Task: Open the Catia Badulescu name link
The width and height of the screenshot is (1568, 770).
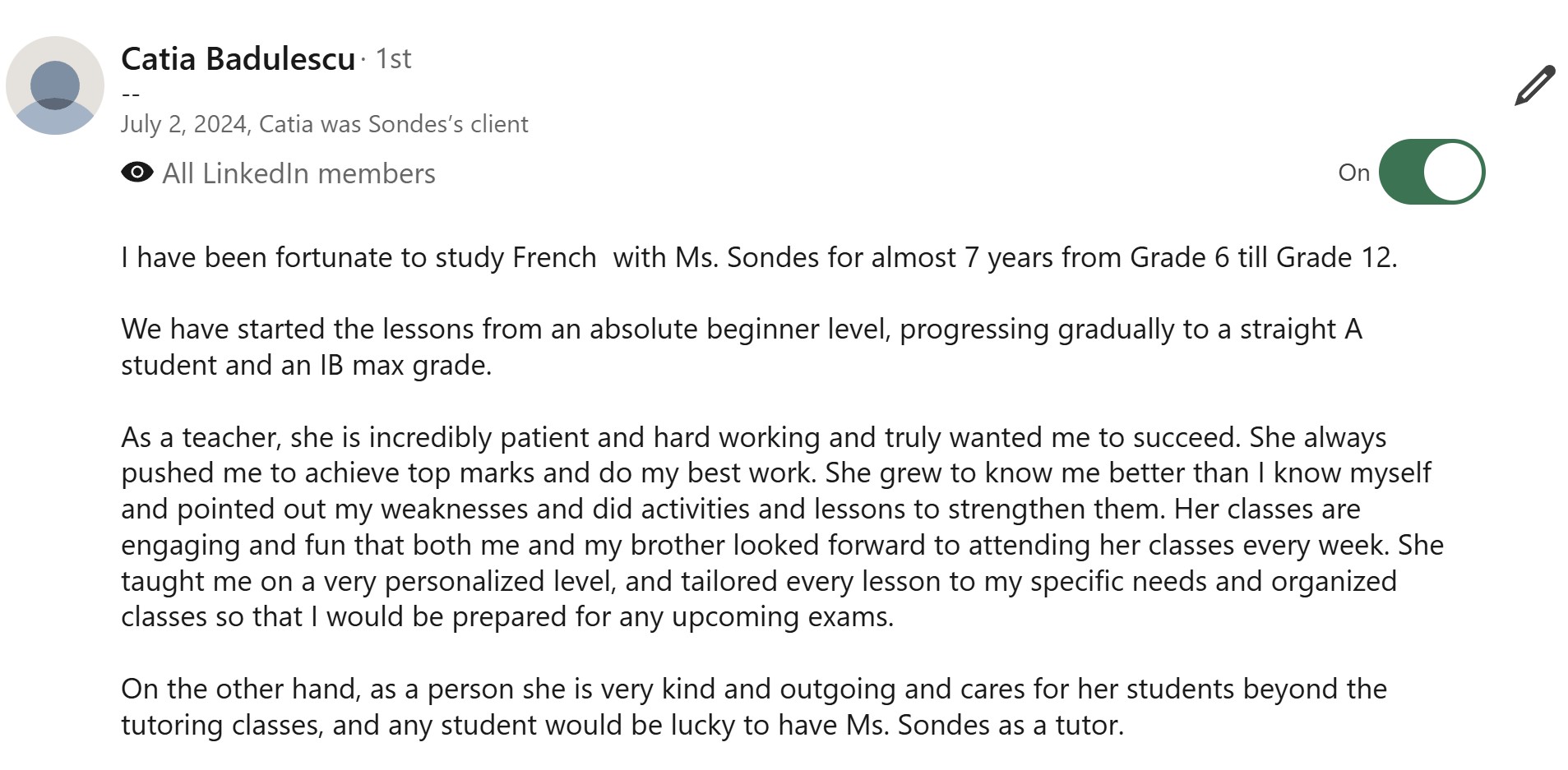Action: [x=238, y=59]
